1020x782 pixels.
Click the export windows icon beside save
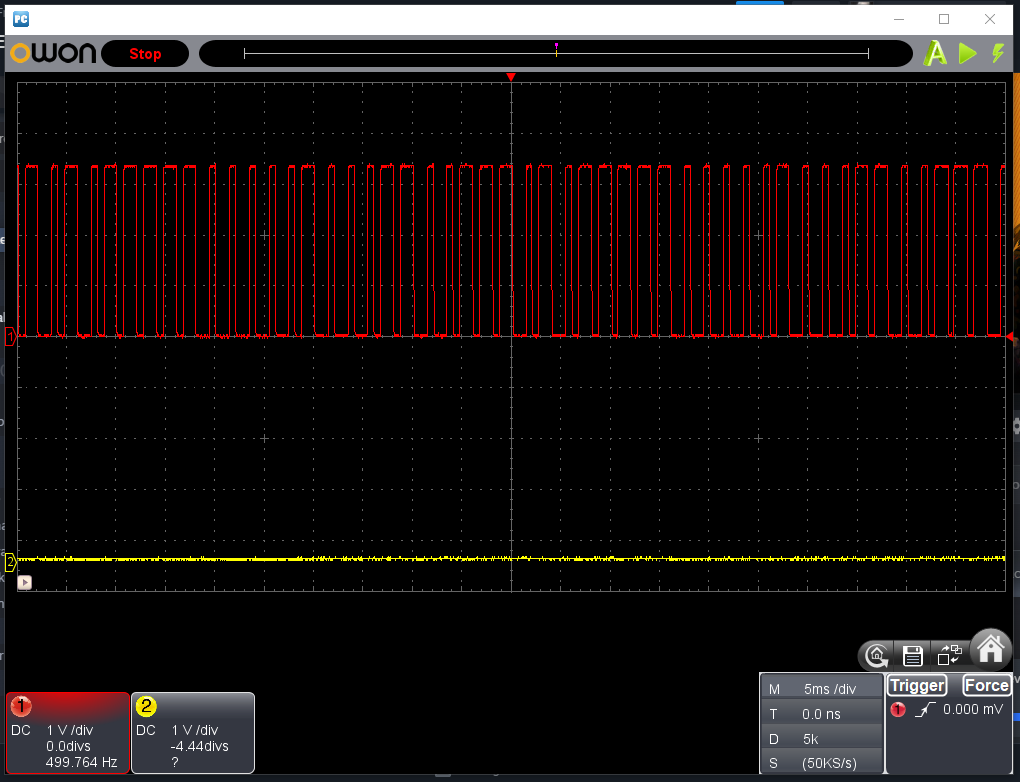950,654
